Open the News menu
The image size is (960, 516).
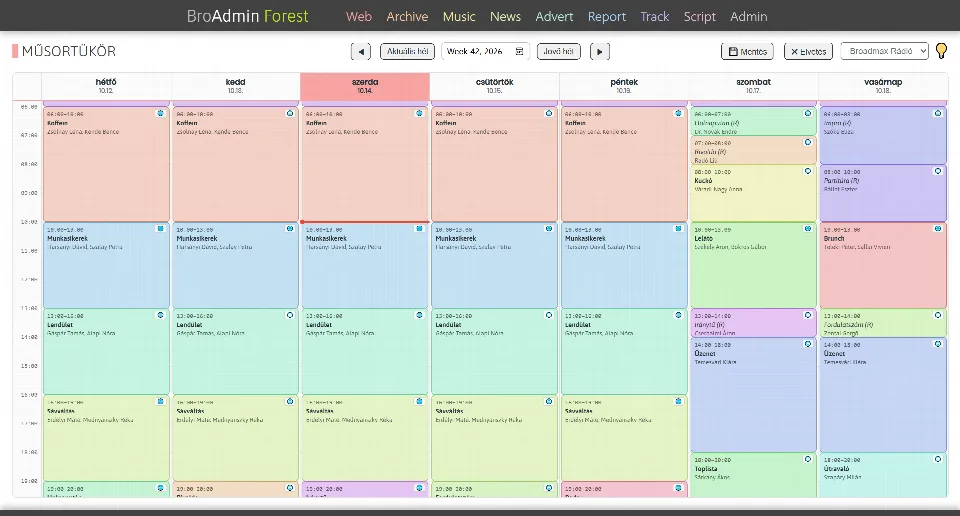tap(505, 17)
